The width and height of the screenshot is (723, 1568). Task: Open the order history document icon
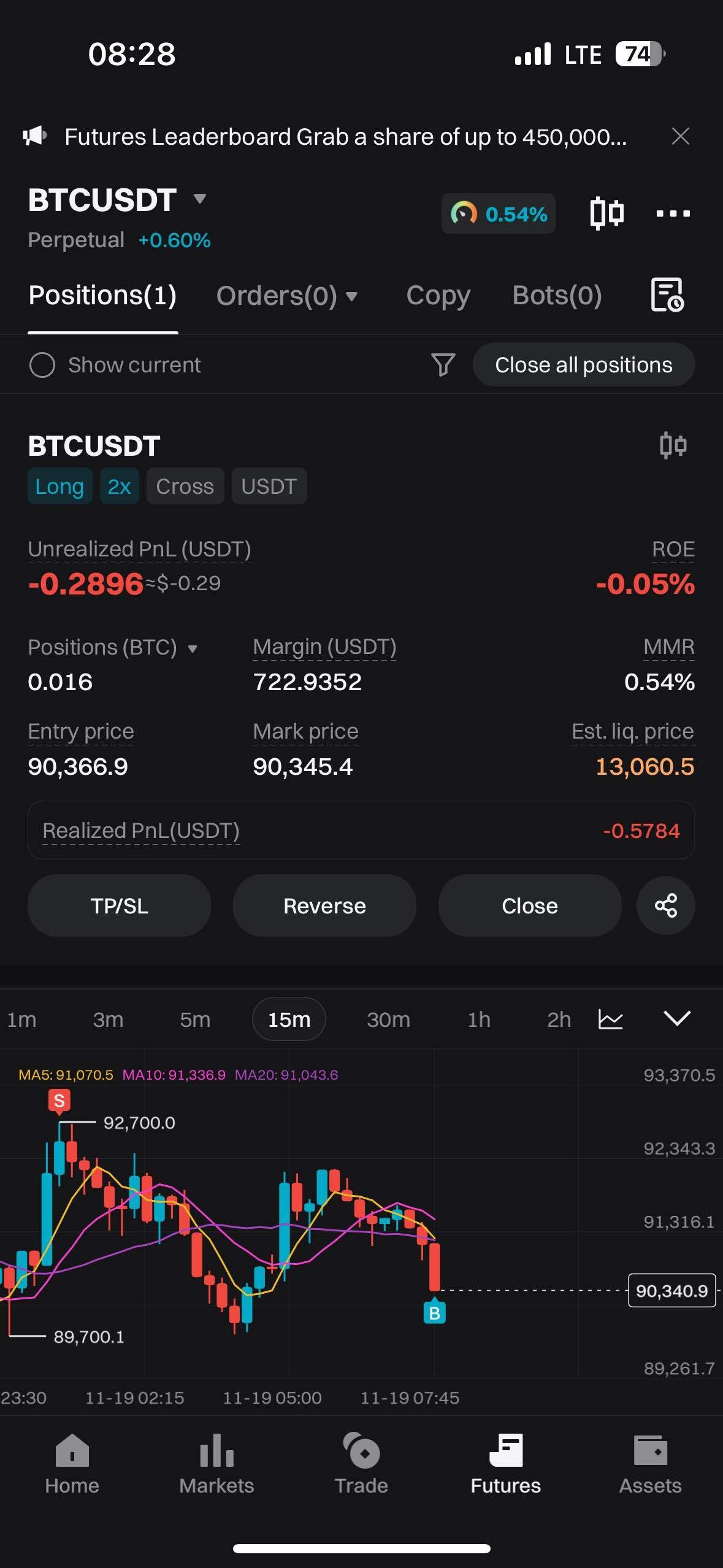(667, 295)
